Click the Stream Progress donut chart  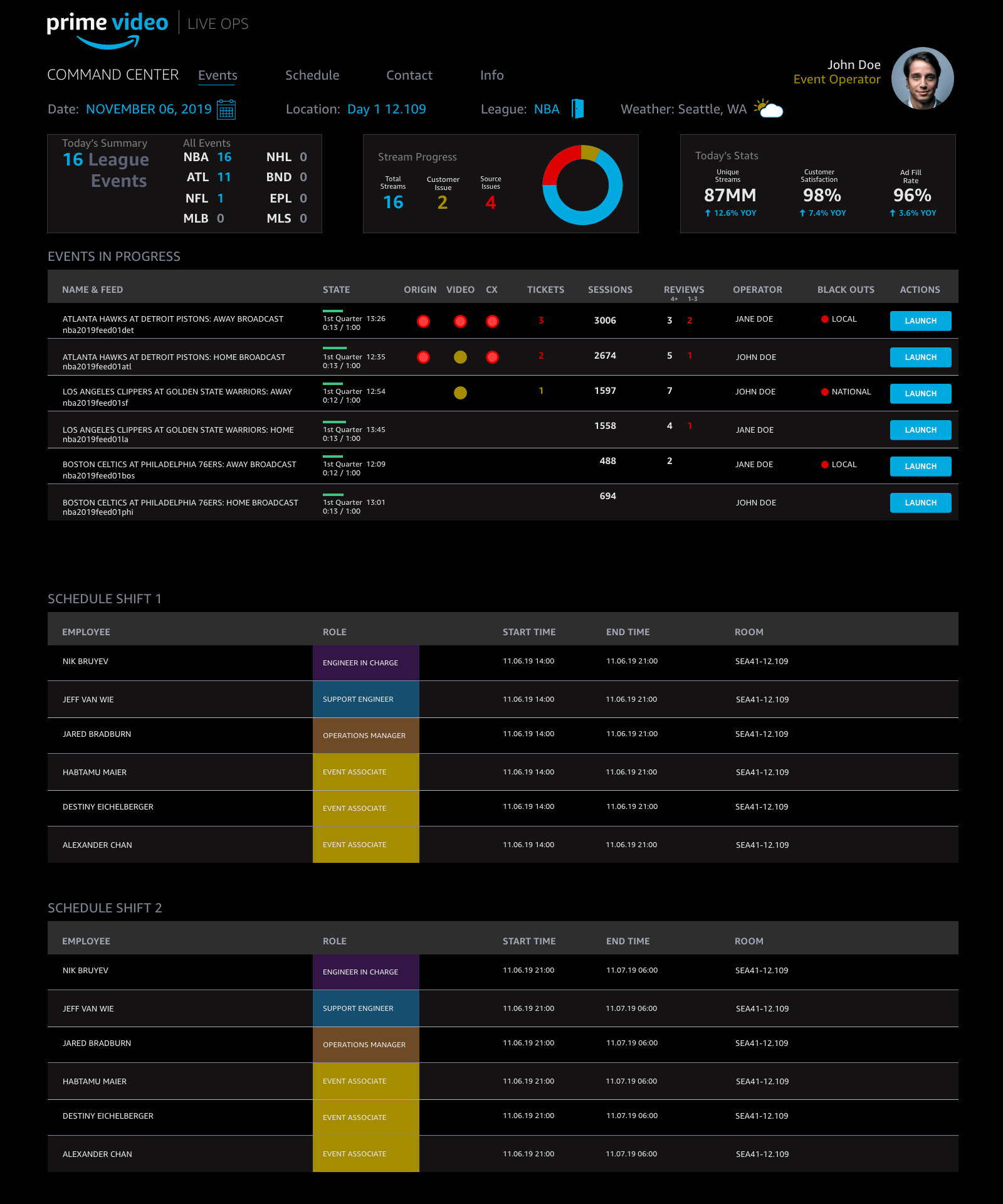(x=582, y=185)
